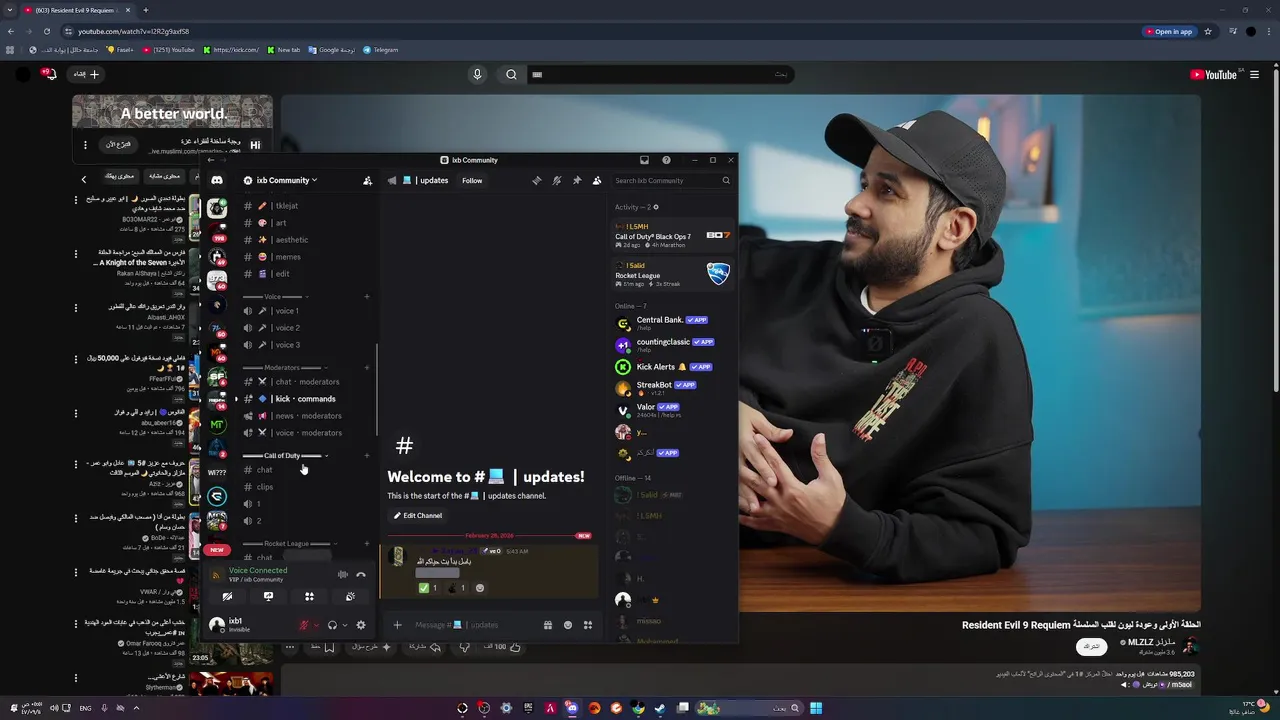This screenshot has width=1280, height=720.
Task: Create channel in Voice category with plus
Action: coord(367,297)
